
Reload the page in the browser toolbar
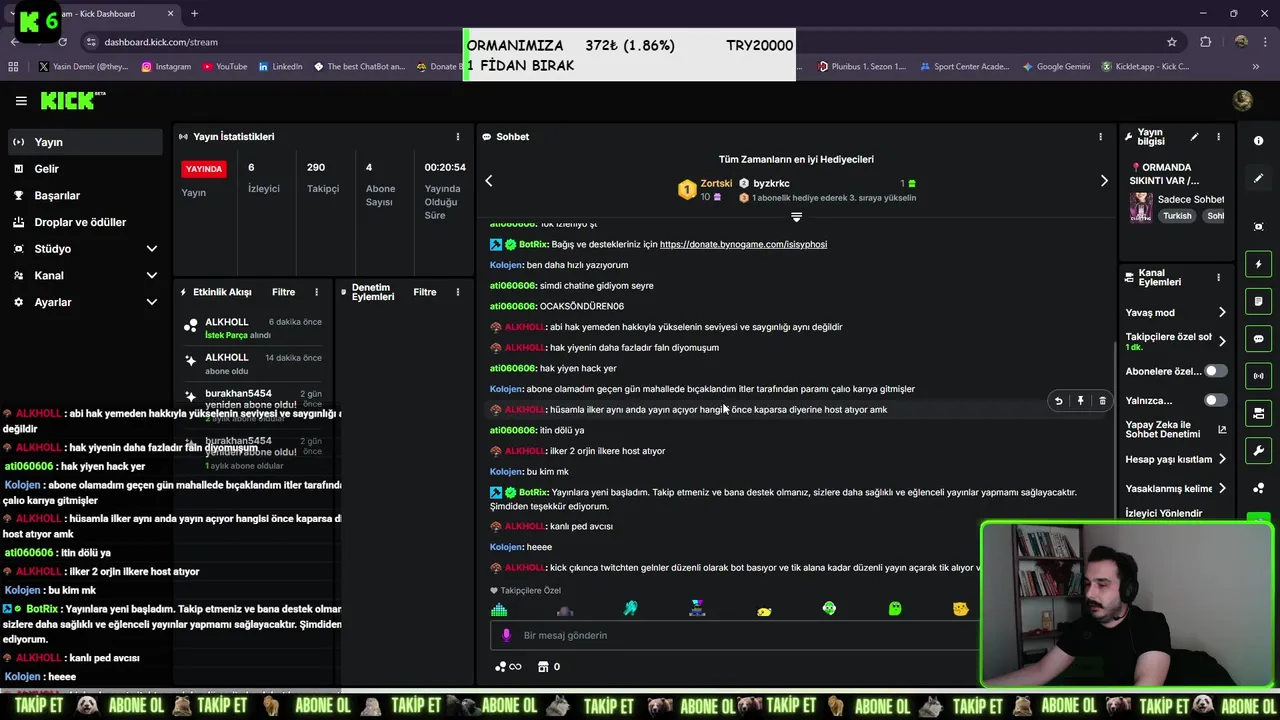[62, 42]
